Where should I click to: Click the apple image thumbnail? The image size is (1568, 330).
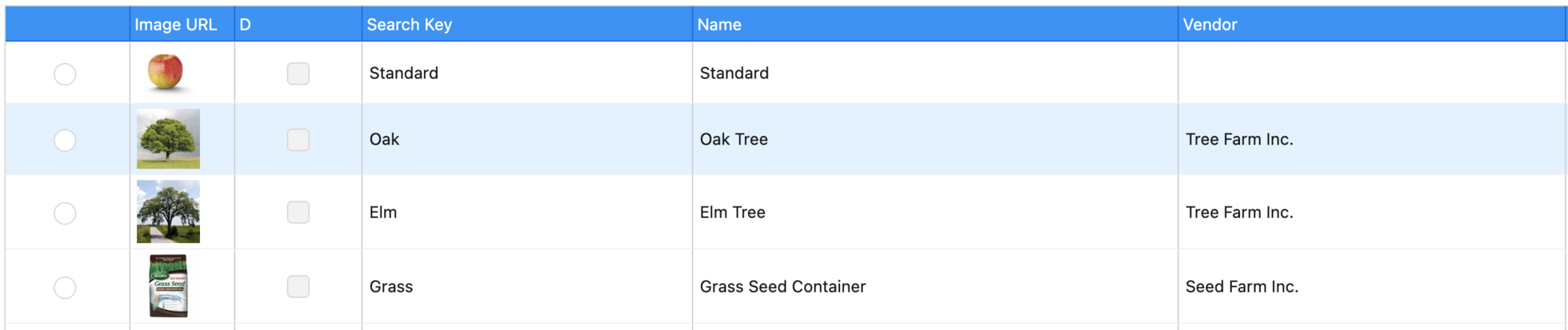tap(166, 72)
